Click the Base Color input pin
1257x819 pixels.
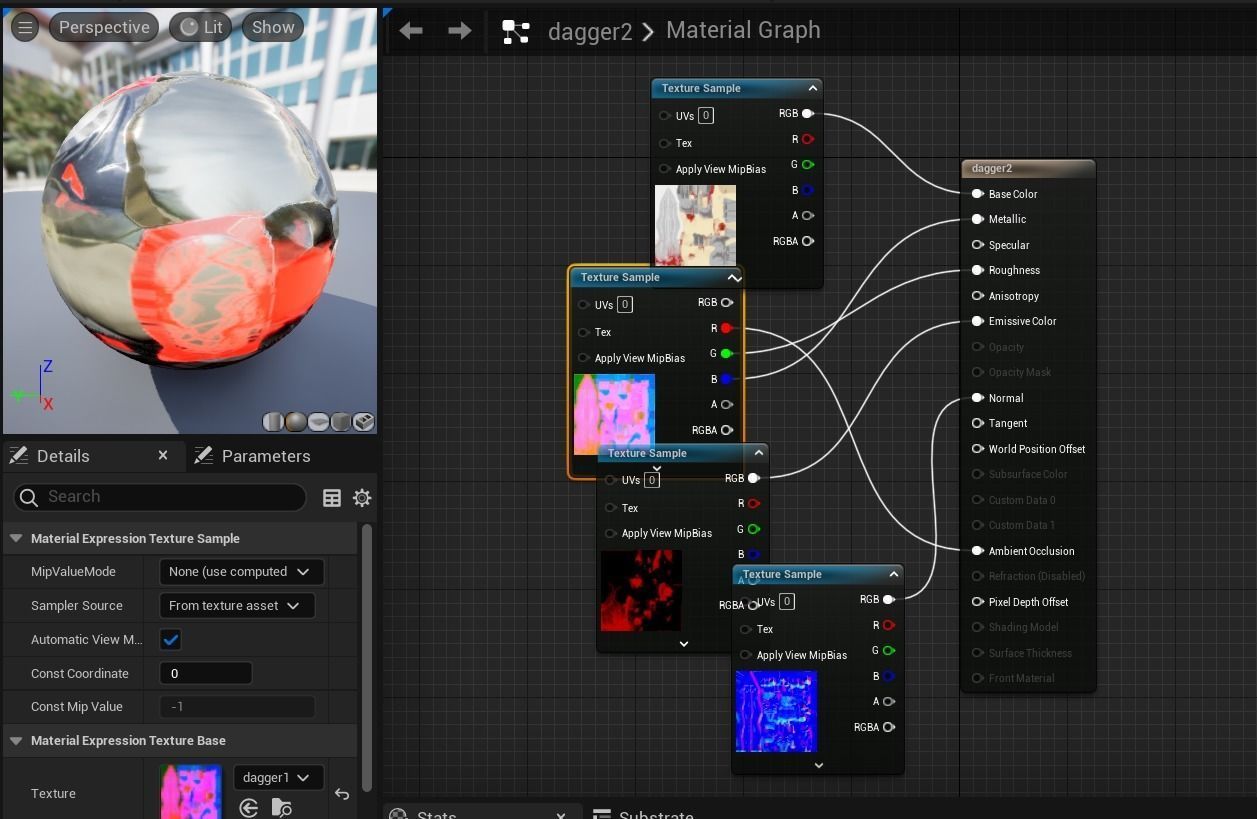coord(978,194)
